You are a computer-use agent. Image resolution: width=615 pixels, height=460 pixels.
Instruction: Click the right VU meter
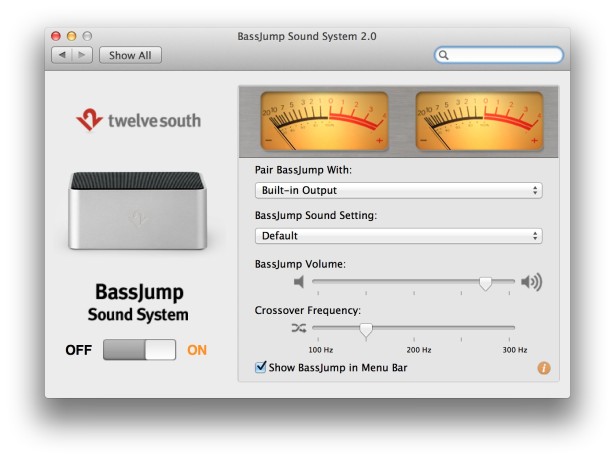(x=479, y=121)
